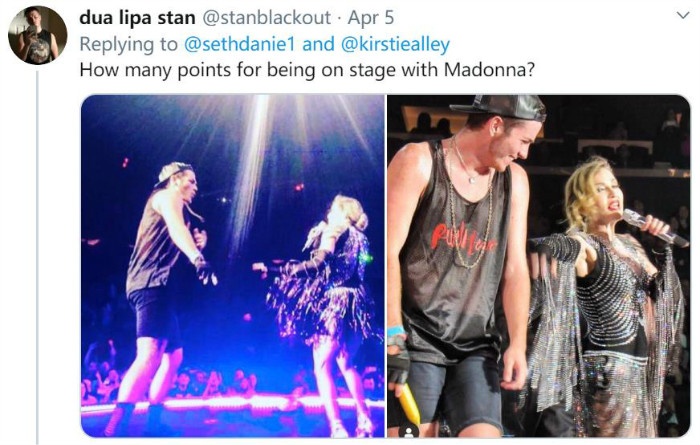700x445 pixels.
Task: Click the blue wristband in right photo
Action: click(396, 331)
